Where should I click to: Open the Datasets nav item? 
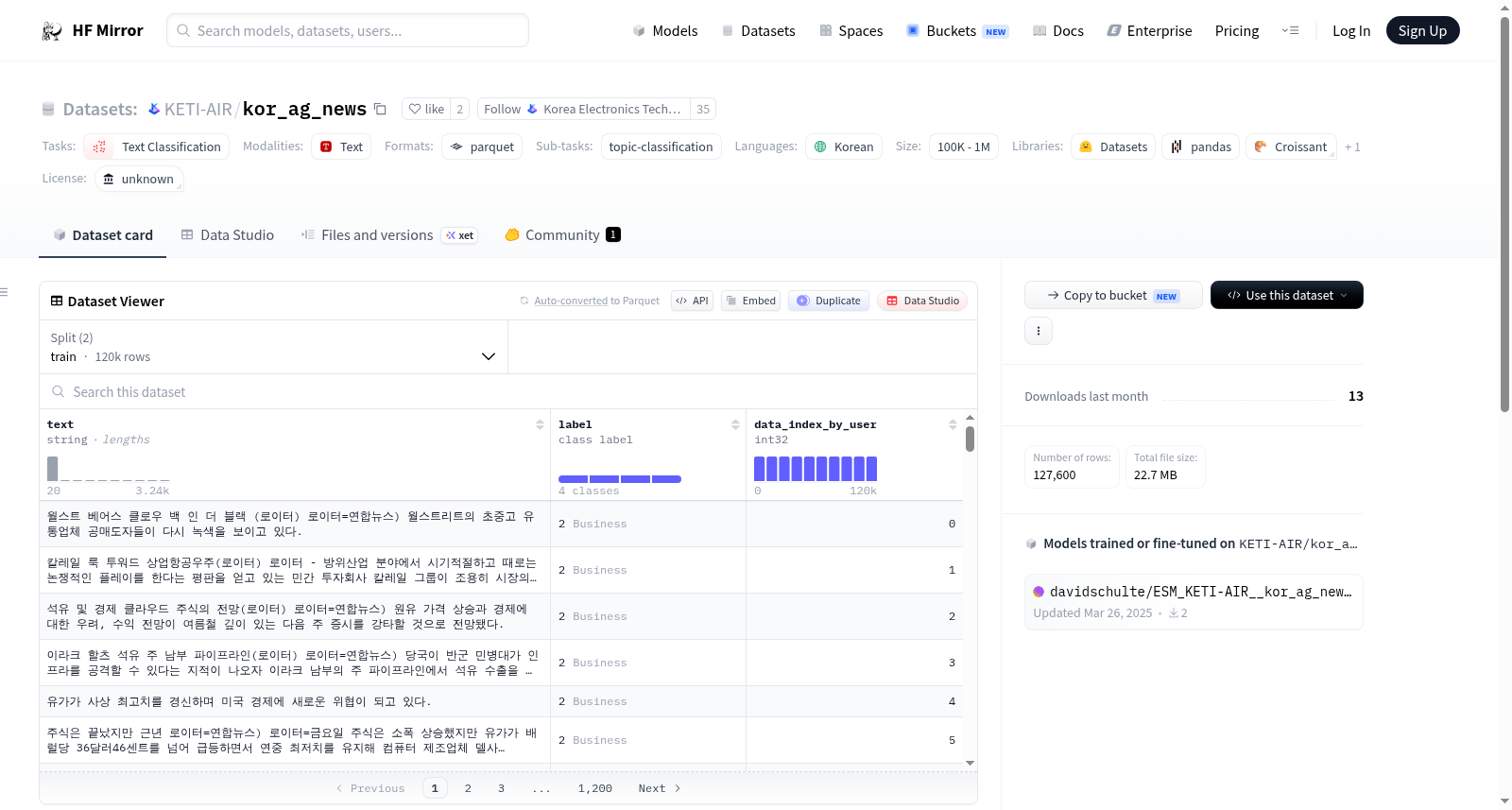coord(759,30)
